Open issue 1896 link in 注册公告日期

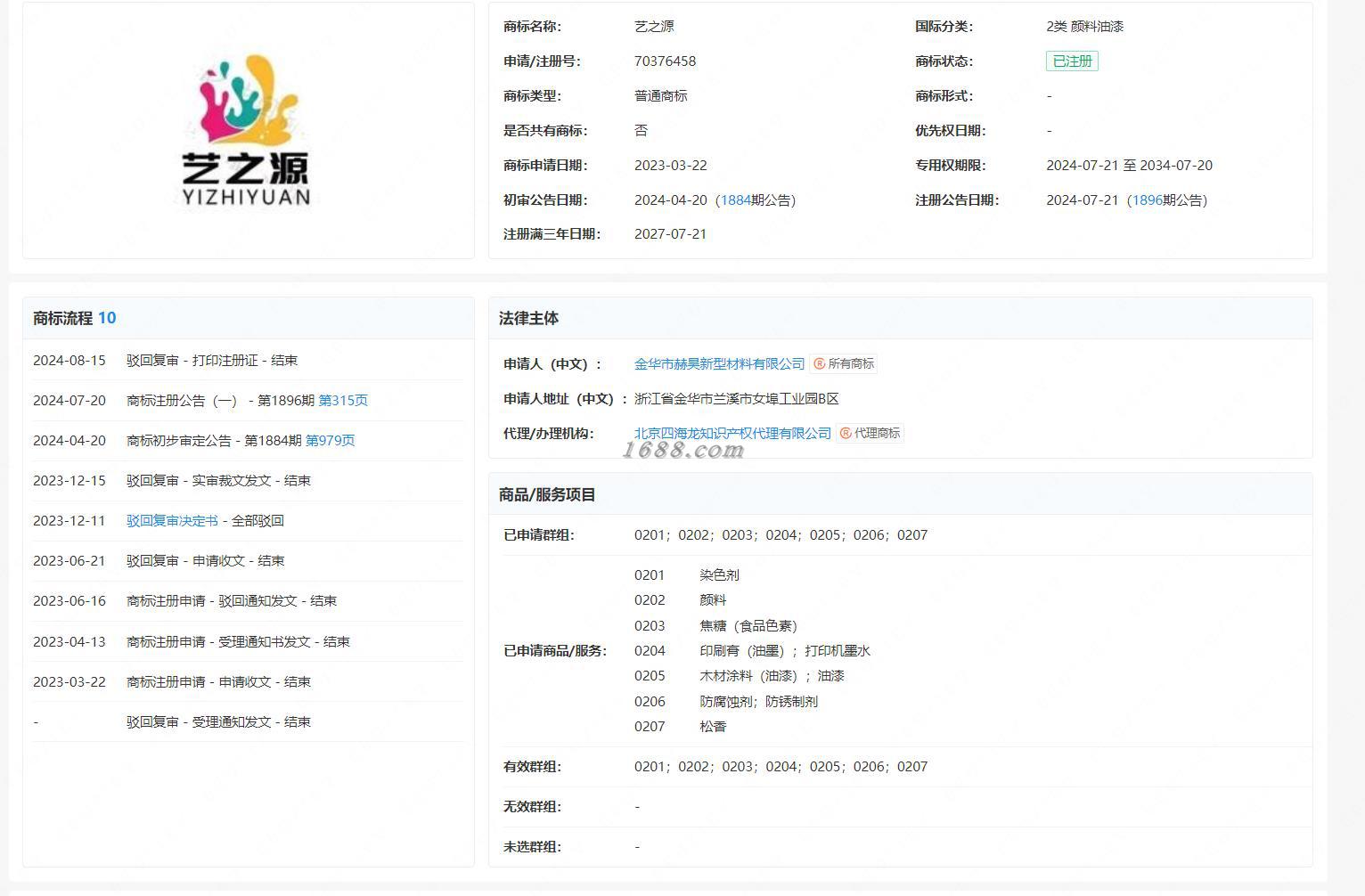[x=1148, y=200]
